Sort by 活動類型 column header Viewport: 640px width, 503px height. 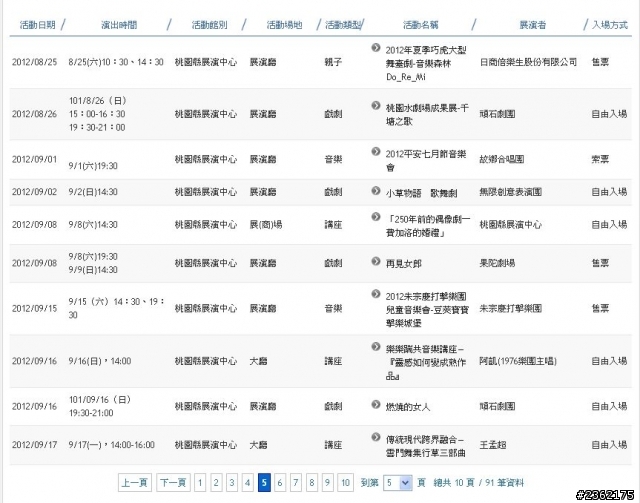click(343, 25)
